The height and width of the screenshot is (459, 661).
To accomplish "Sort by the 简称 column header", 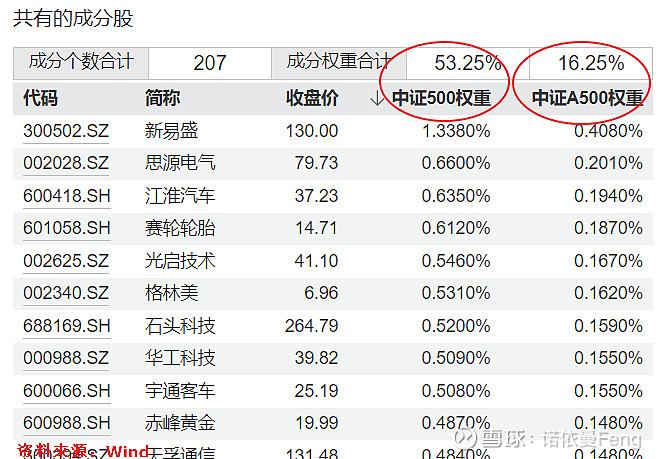I will click(162, 98).
